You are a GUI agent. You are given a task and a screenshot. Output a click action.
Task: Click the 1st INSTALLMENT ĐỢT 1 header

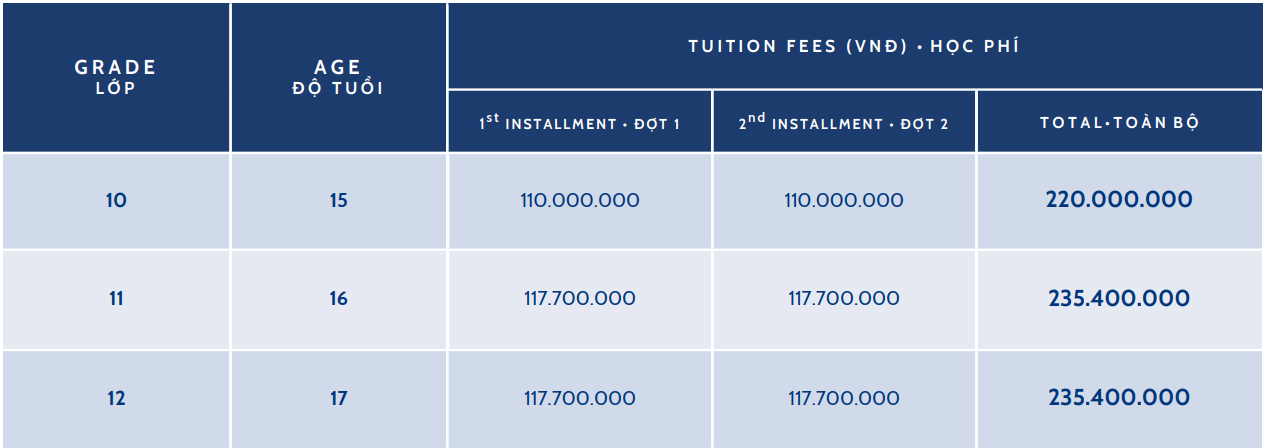(x=580, y=122)
